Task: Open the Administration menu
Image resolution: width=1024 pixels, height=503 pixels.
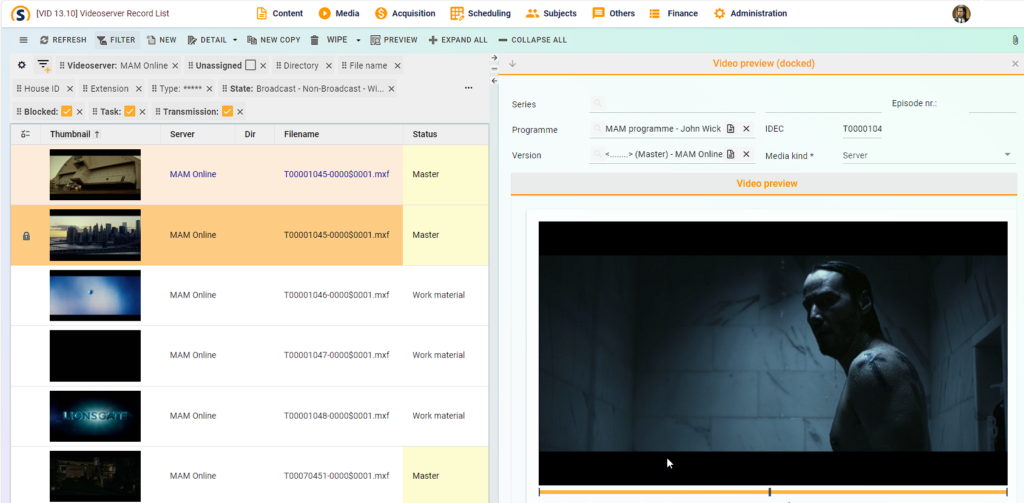Action: 750,13
